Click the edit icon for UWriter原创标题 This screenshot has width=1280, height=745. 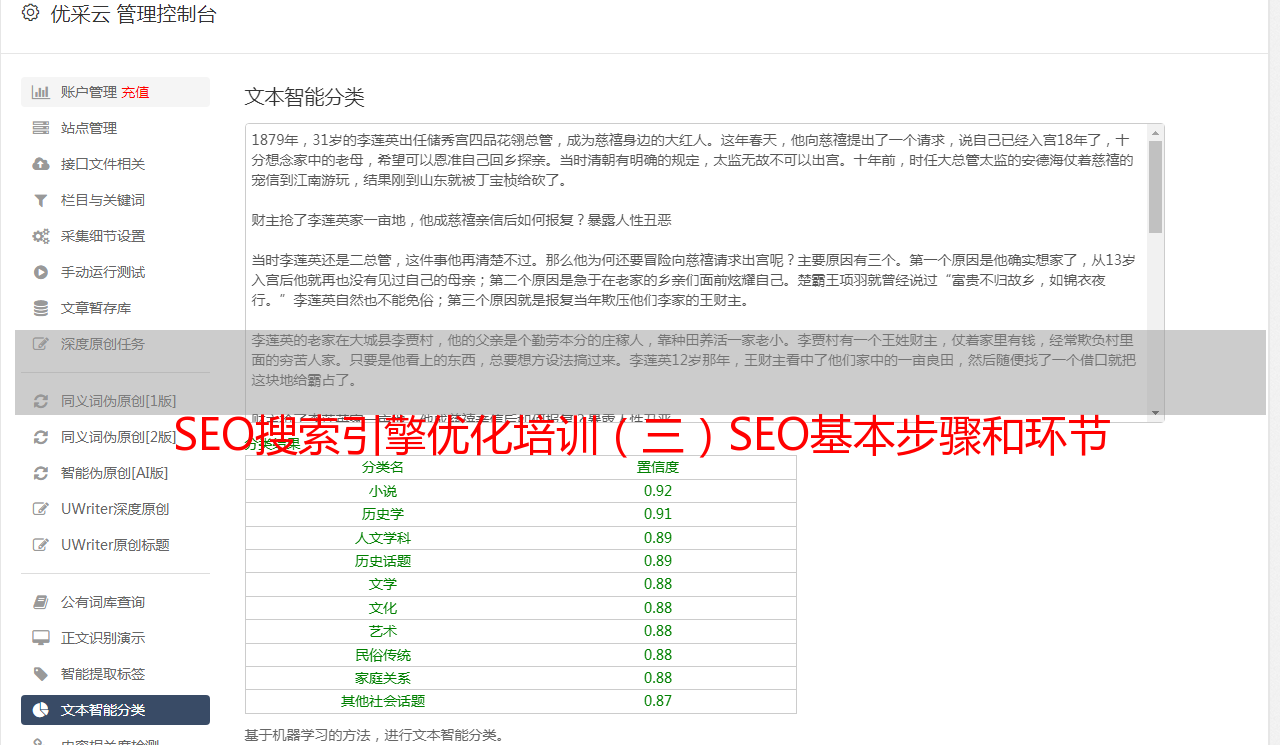point(41,545)
